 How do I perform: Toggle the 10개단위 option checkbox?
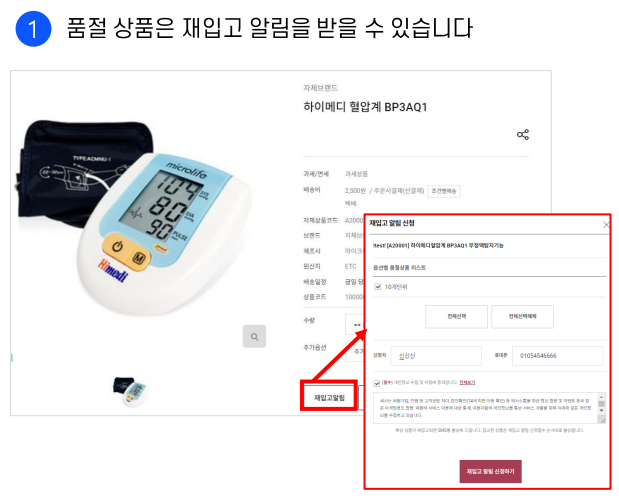[x=377, y=287]
